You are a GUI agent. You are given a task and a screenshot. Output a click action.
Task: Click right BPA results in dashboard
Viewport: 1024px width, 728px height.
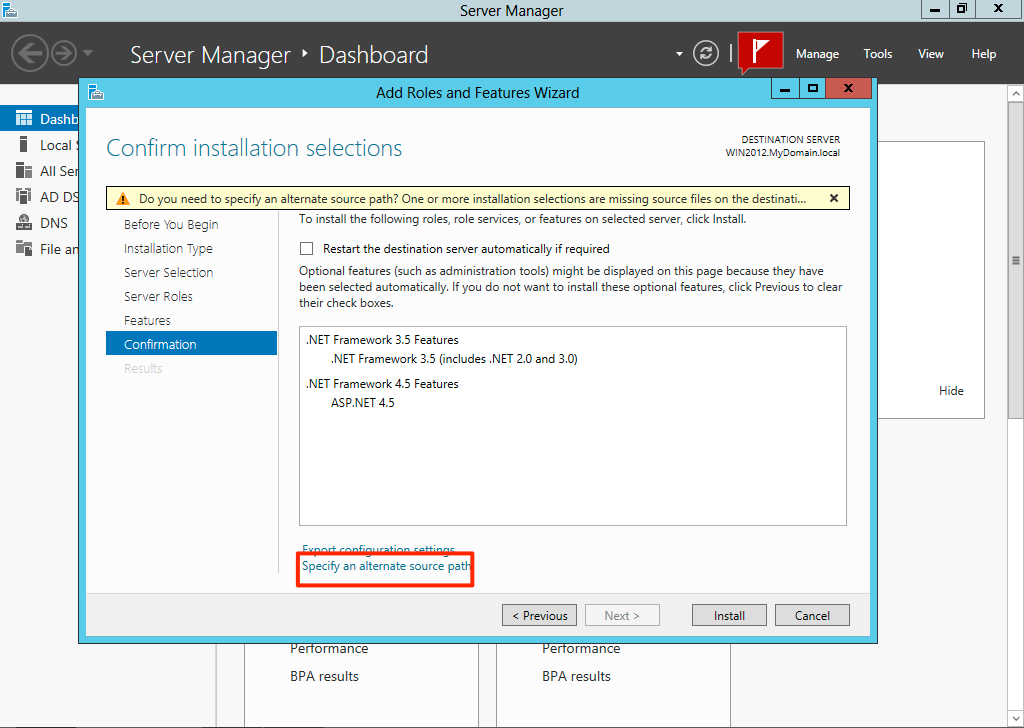pos(577,676)
